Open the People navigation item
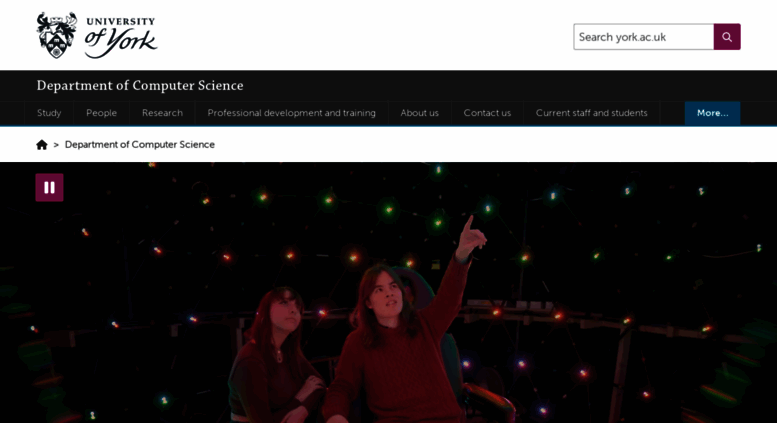The image size is (777, 423). tap(102, 113)
